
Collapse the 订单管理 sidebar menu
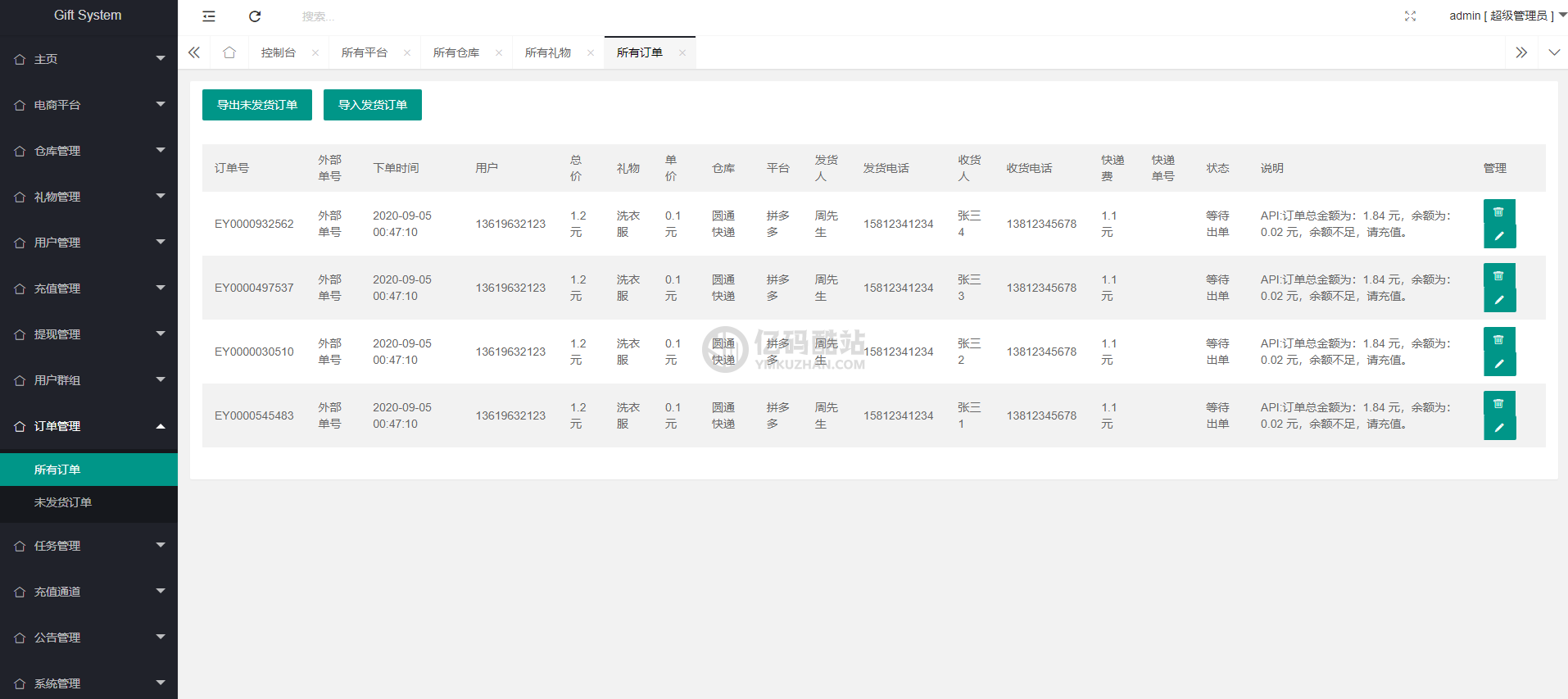pyautogui.click(x=88, y=426)
